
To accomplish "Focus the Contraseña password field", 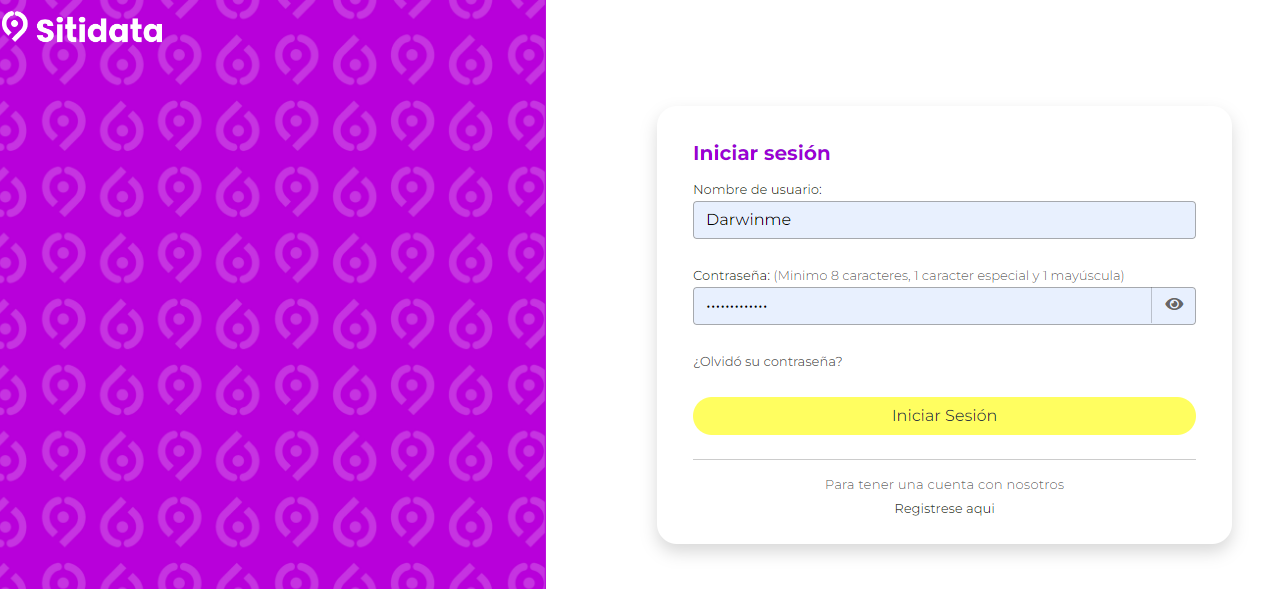I will [922, 306].
